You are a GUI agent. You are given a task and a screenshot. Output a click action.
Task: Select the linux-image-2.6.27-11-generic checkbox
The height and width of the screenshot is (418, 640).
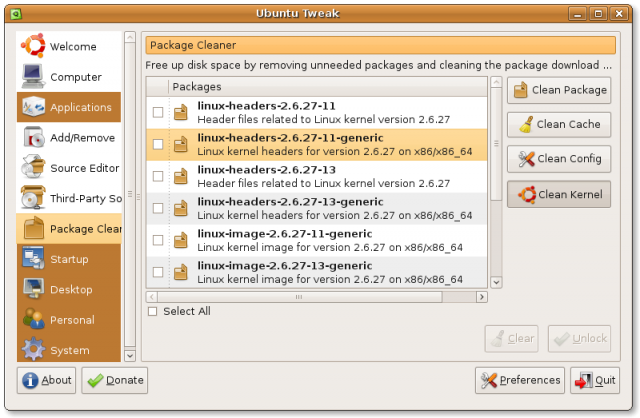[158, 240]
